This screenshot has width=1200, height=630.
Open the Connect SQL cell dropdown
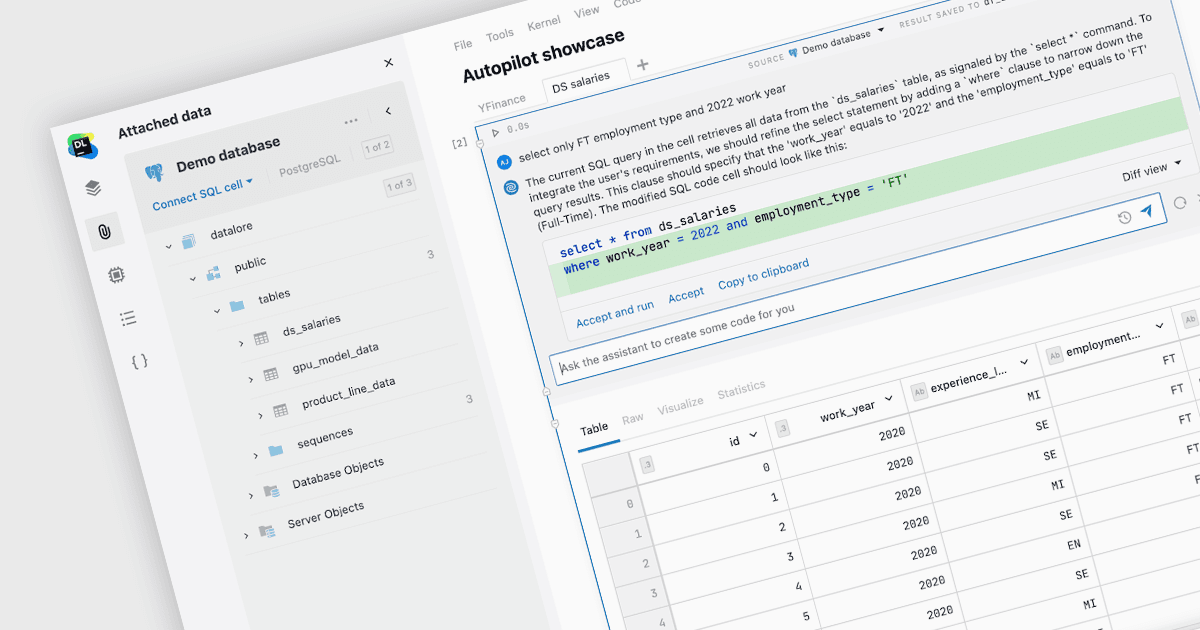203,193
